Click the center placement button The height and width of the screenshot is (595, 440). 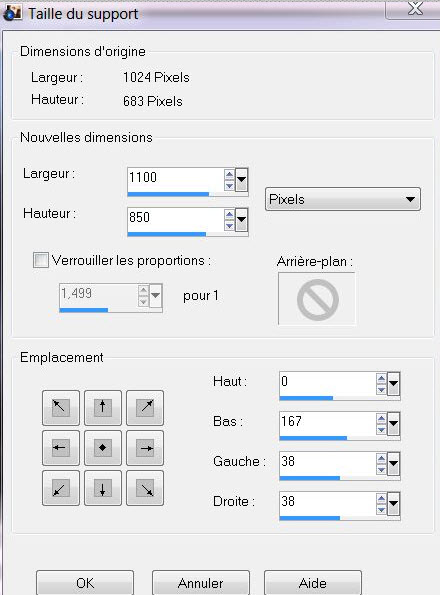[x=103, y=448]
